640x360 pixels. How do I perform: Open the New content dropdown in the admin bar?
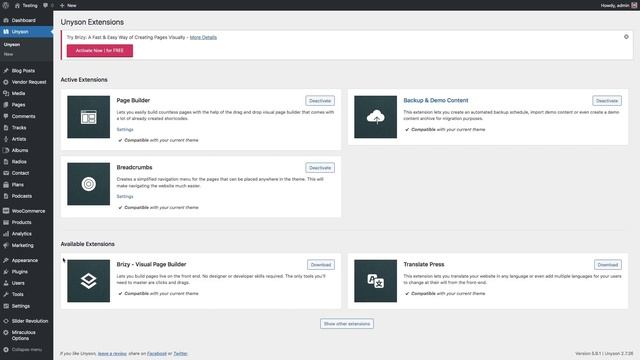(x=68, y=5)
